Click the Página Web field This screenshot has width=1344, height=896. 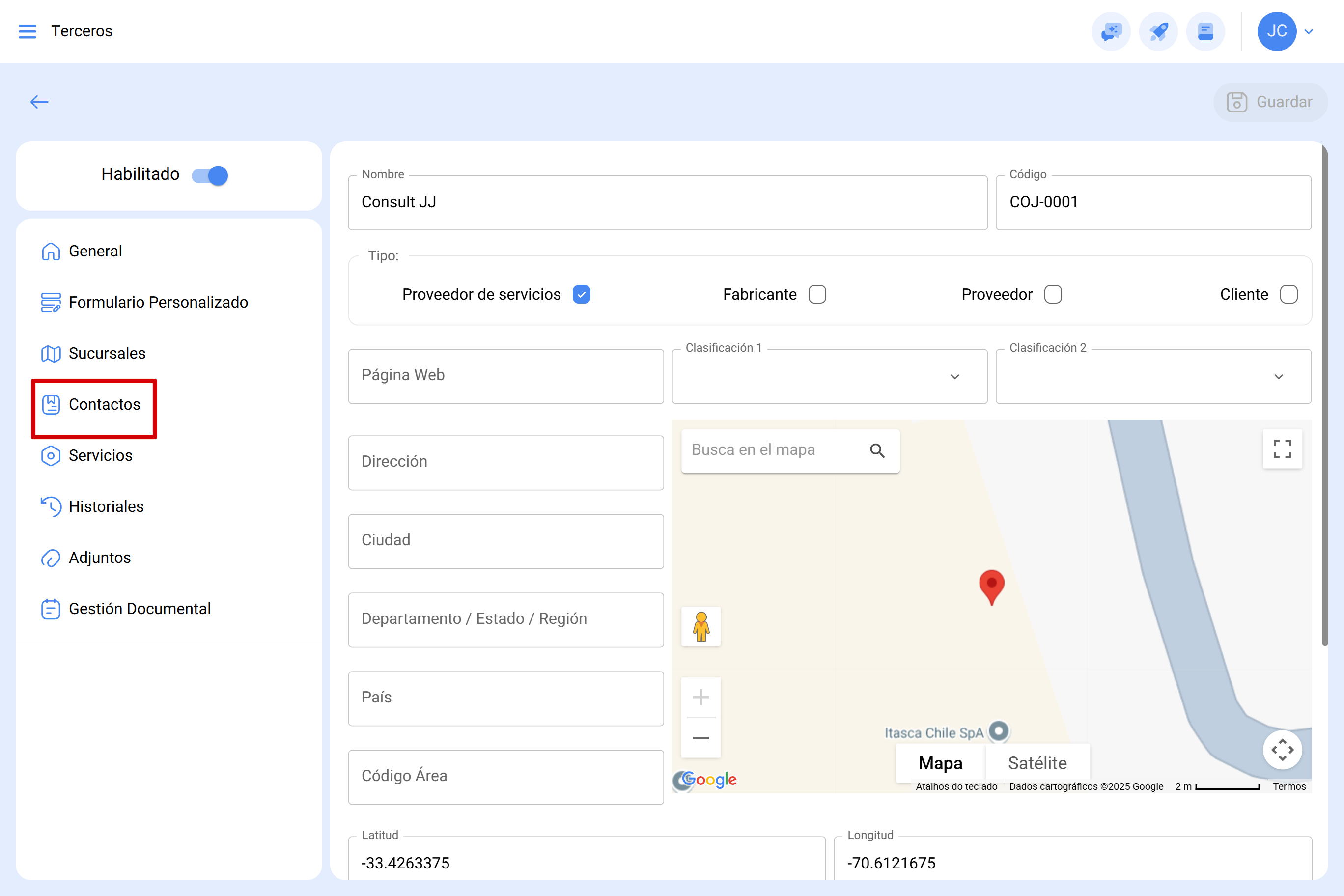coord(505,376)
